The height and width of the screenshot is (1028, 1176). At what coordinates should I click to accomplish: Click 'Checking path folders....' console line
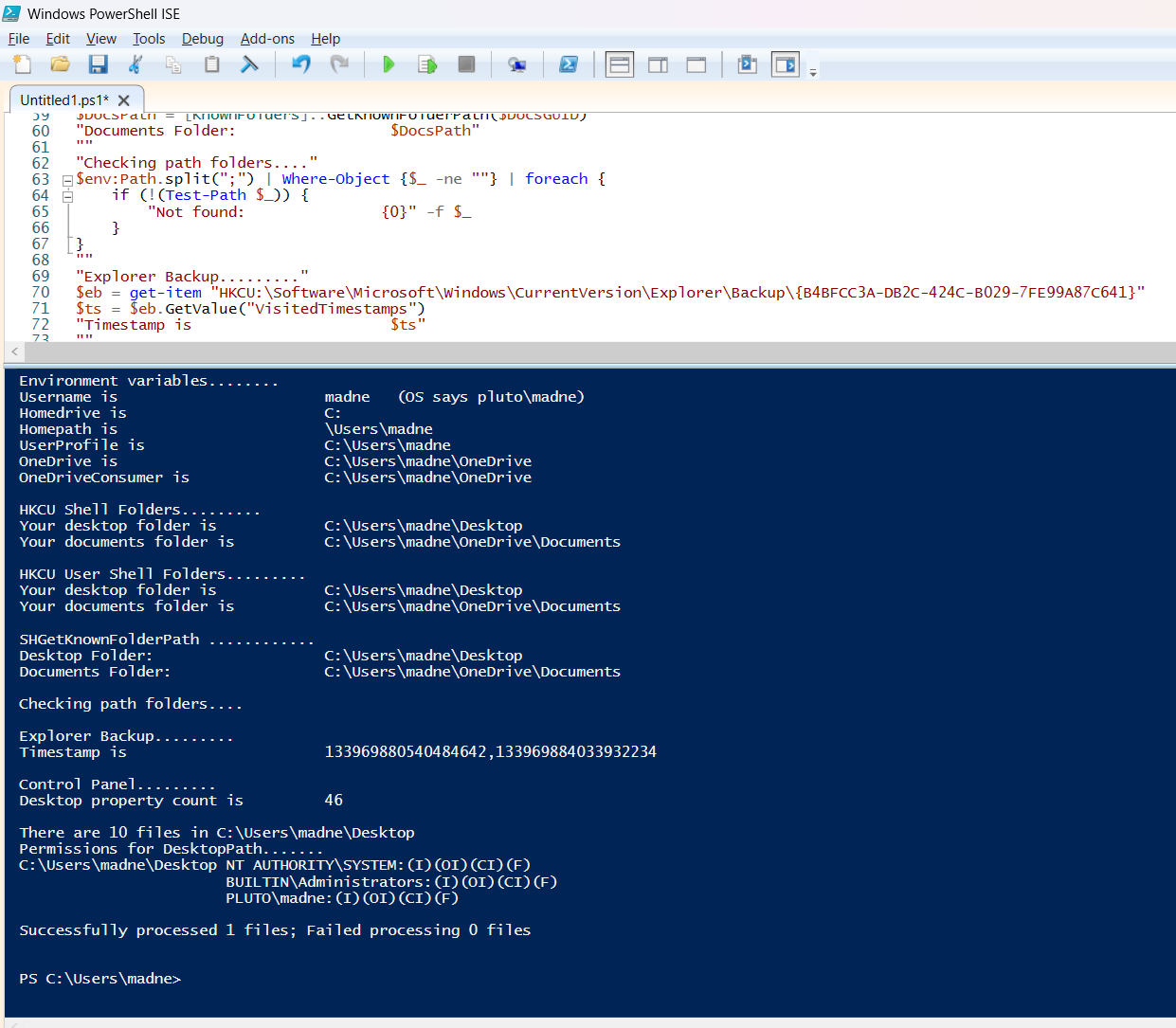point(131,704)
